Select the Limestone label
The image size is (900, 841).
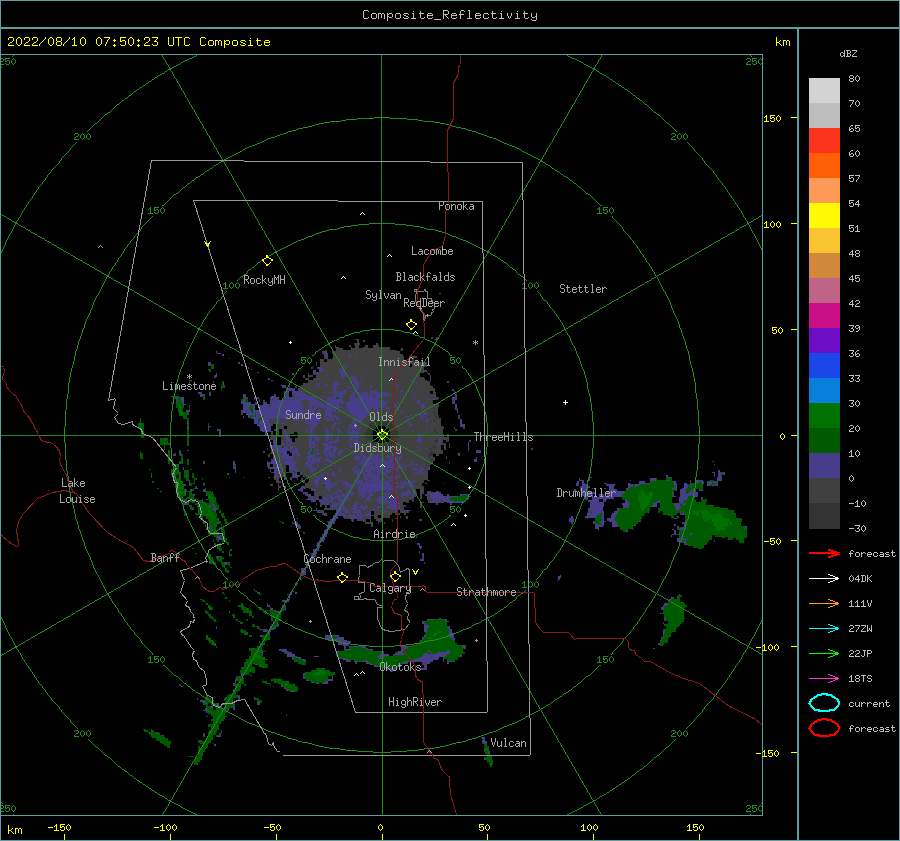(x=189, y=386)
